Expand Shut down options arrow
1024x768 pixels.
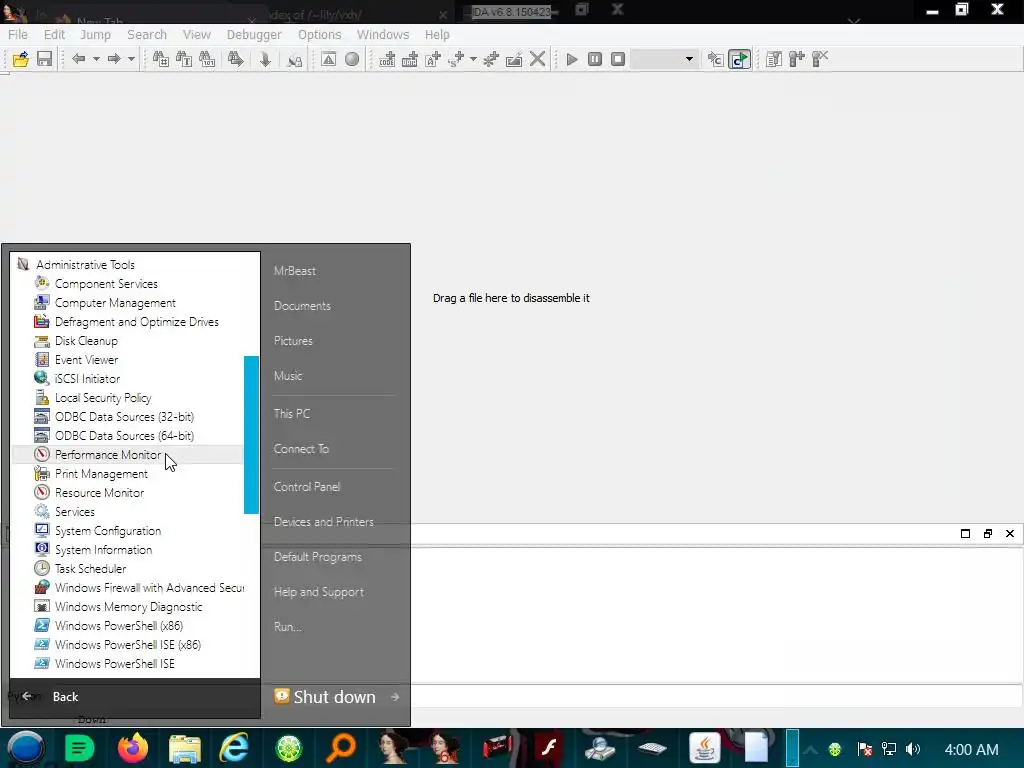(394, 697)
